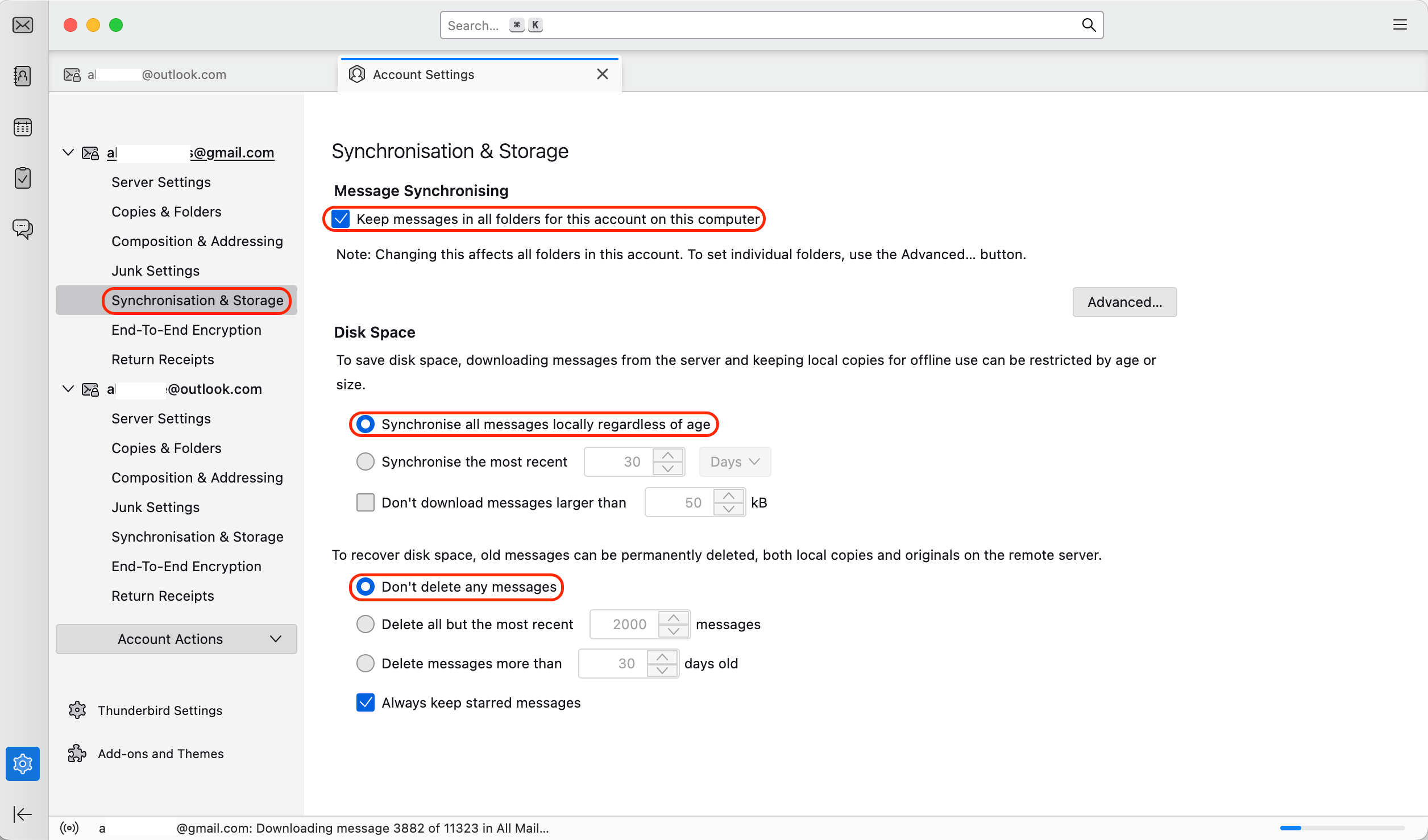1428x840 pixels.
Task: Uncheck Always keep starred messages
Action: pos(365,702)
